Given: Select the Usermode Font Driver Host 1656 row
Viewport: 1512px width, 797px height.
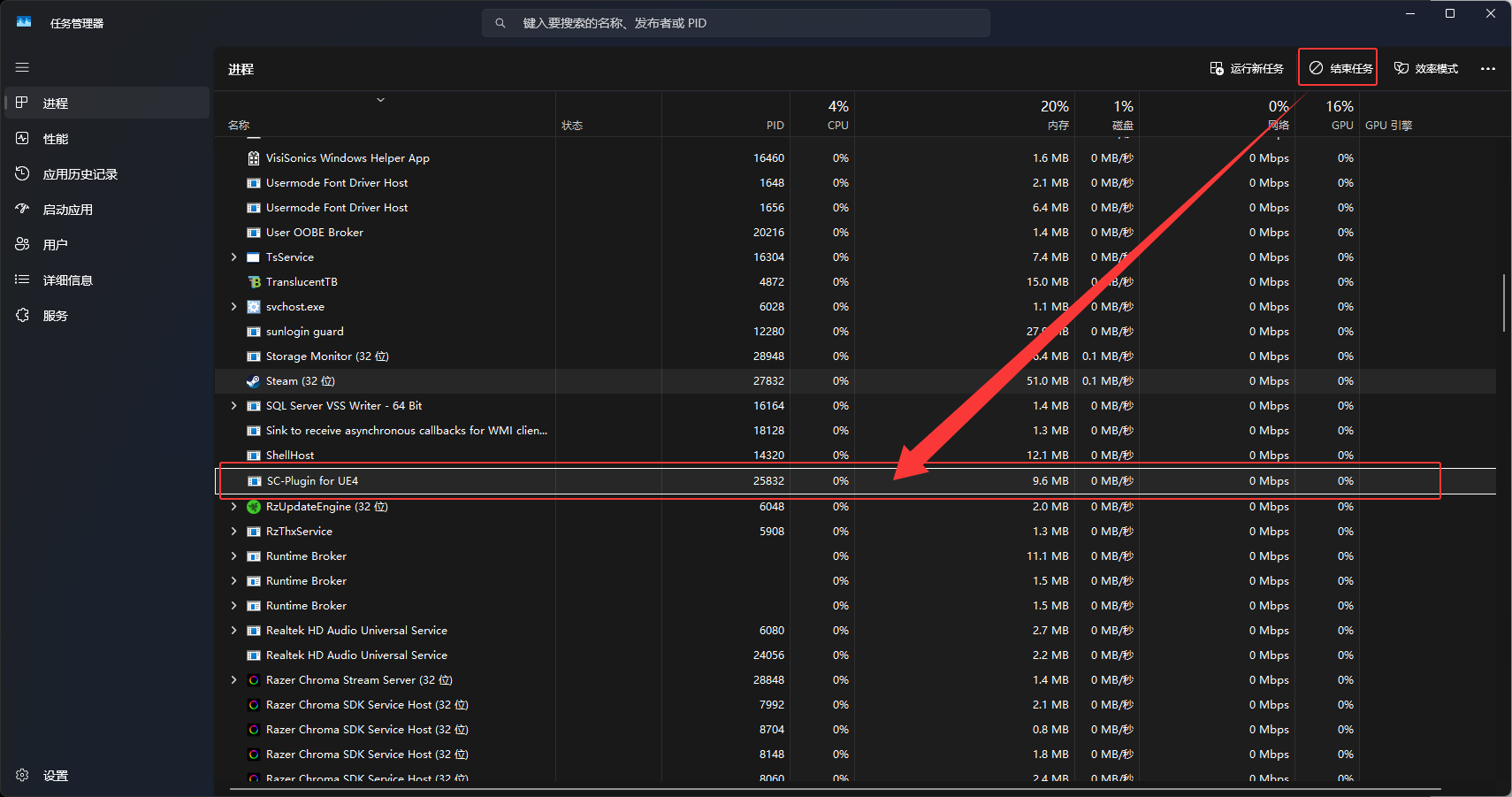Looking at the screenshot, I should (x=855, y=208).
